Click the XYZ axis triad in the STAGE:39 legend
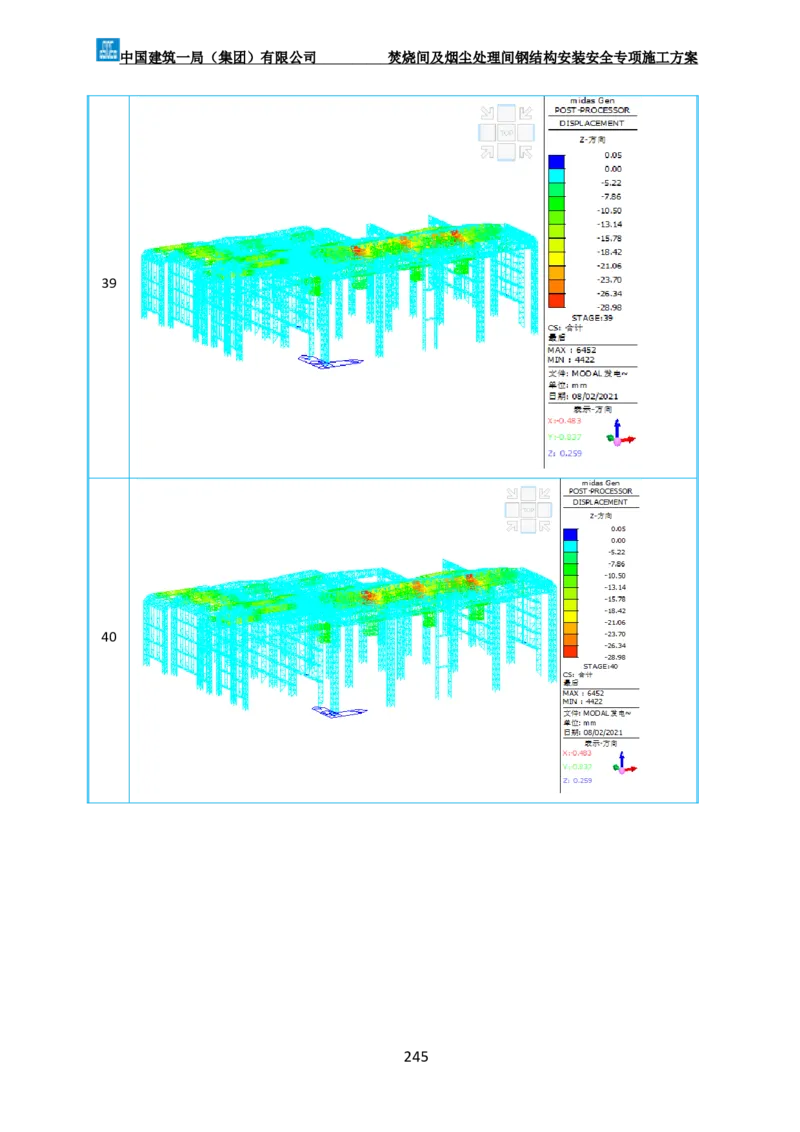This screenshot has height=1132, width=800. click(x=621, y=433)
